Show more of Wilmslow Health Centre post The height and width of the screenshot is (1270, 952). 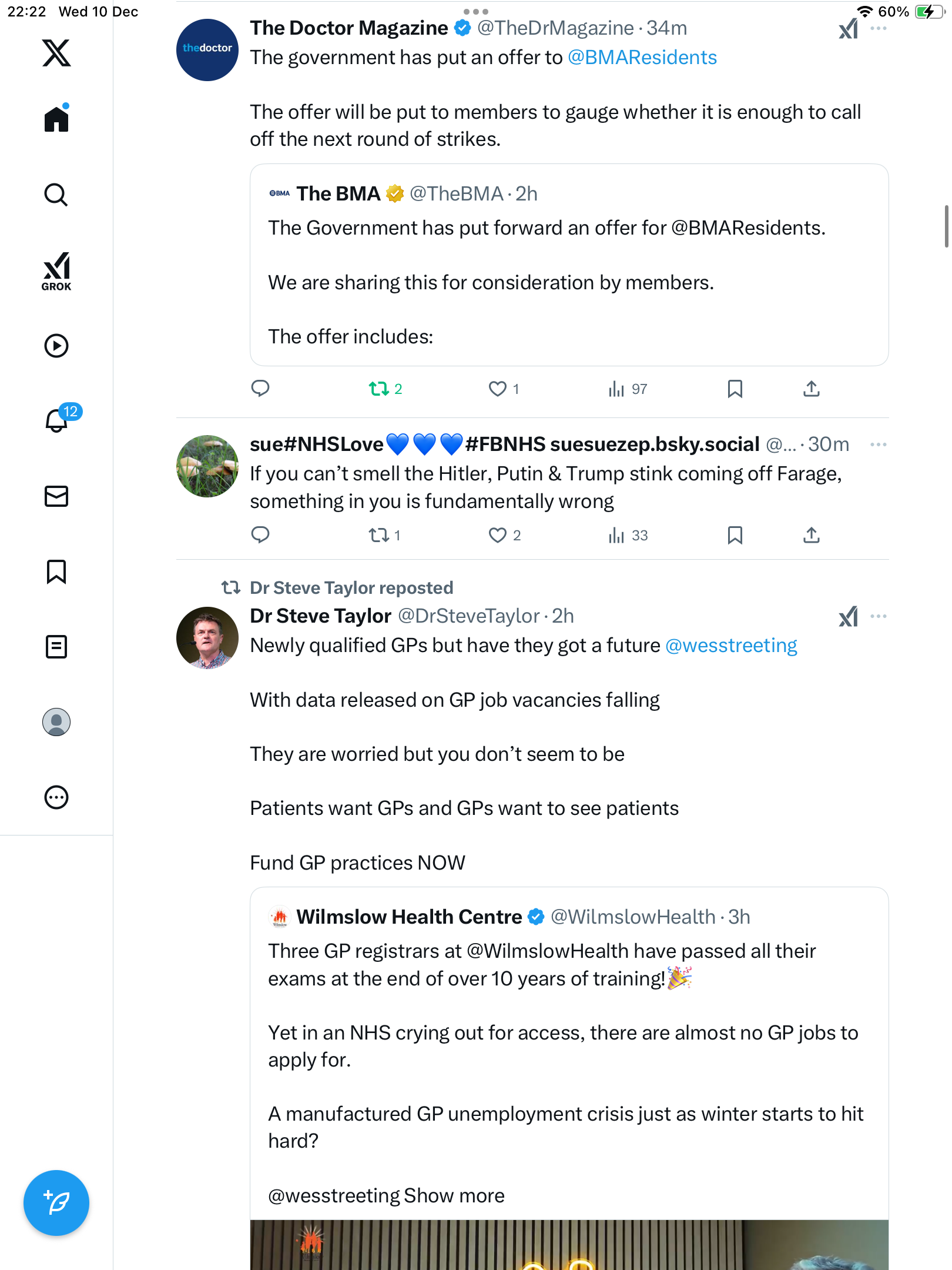(454, 1196)
